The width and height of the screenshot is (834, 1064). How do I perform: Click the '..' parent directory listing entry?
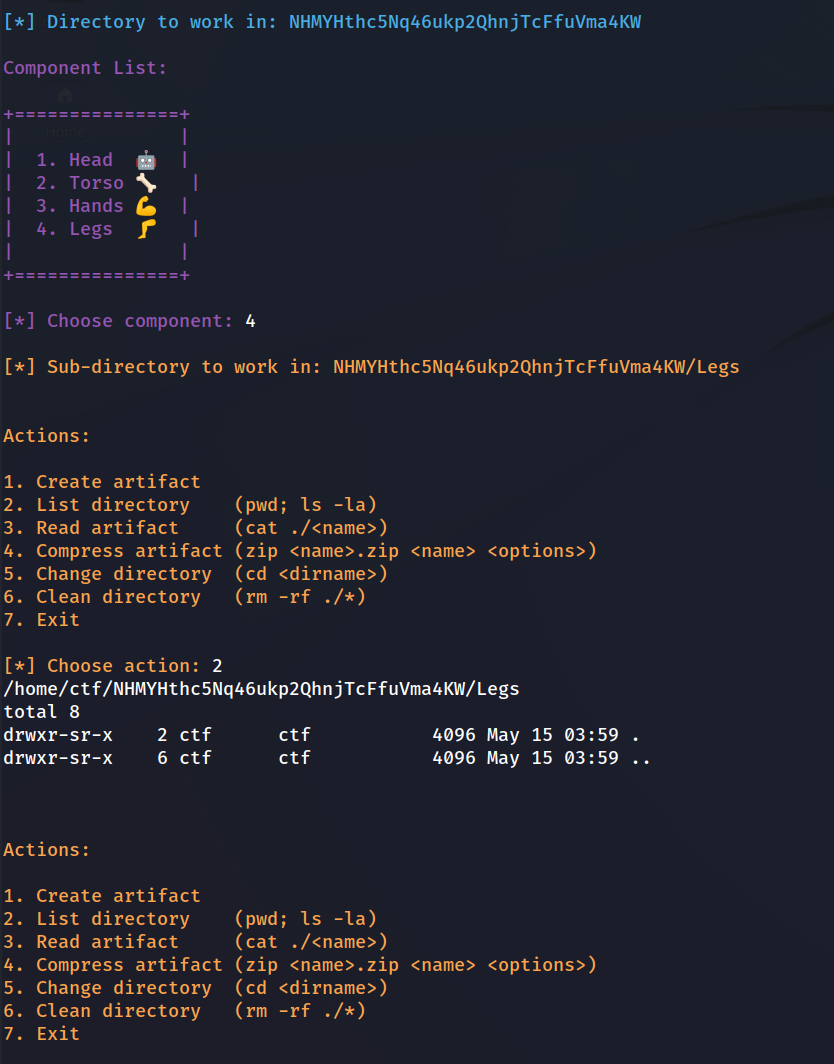pos(641,758)
